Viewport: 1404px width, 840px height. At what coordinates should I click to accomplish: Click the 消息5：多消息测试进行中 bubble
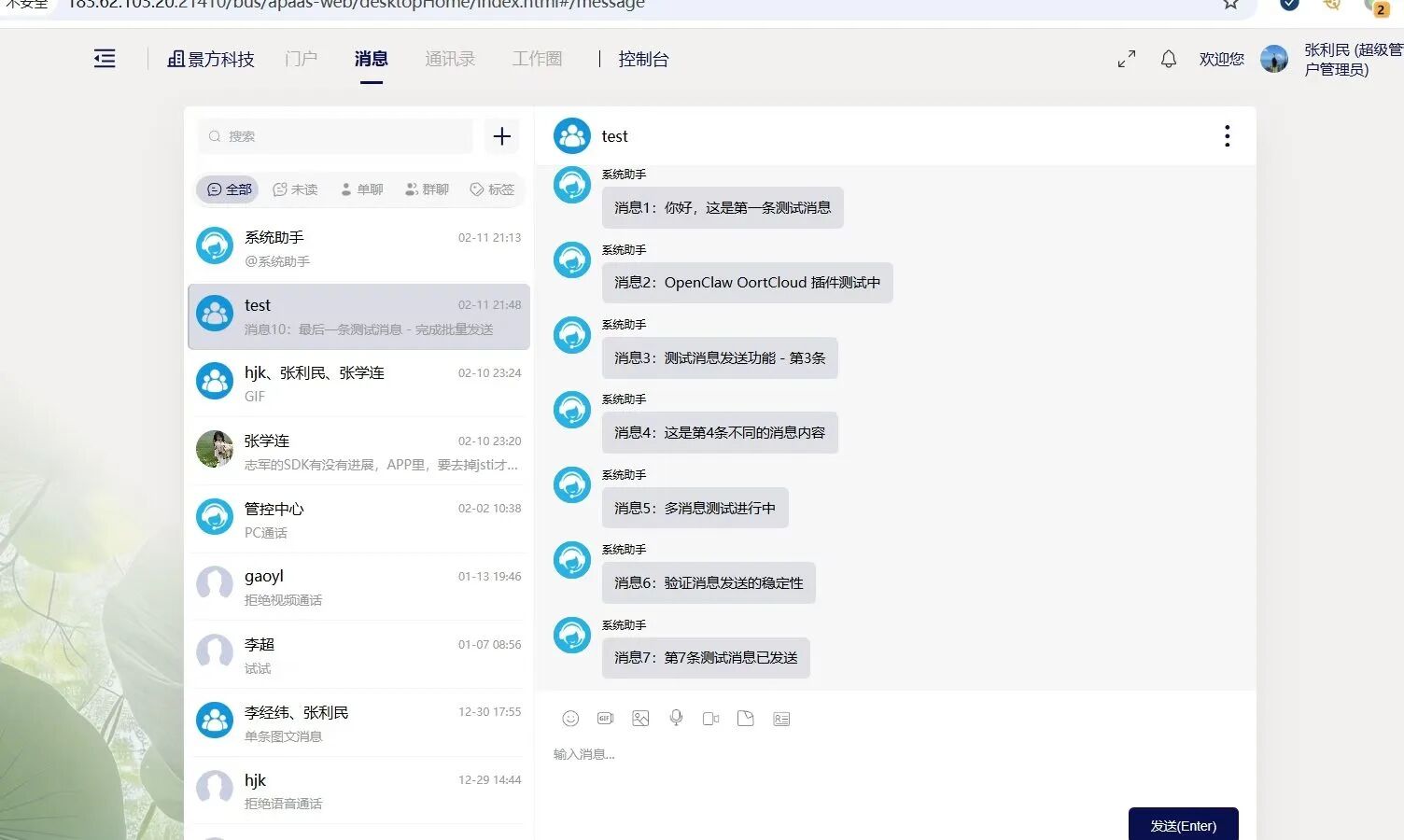point(695,508)
